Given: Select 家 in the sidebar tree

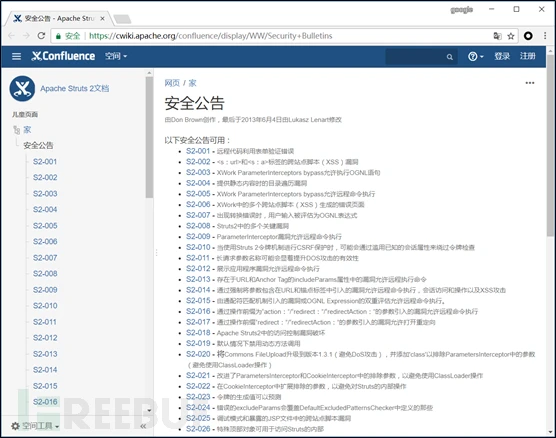Looking at the screenshot, I should (27, 130).
